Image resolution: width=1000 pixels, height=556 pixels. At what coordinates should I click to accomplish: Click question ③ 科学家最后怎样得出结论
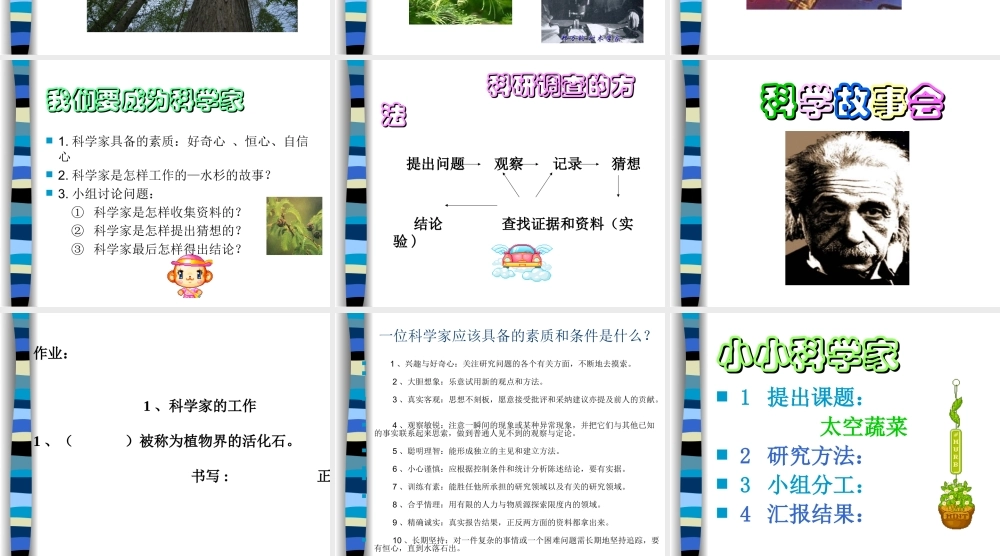157,249
